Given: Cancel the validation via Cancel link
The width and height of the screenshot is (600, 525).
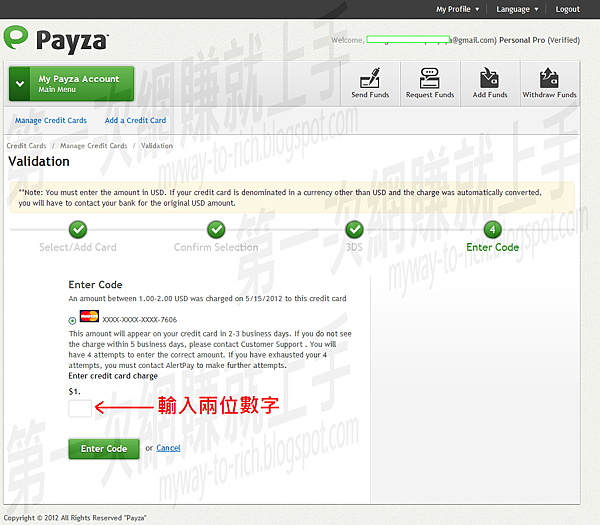Looking at the screenshot, I should click(x=168, y=448).
